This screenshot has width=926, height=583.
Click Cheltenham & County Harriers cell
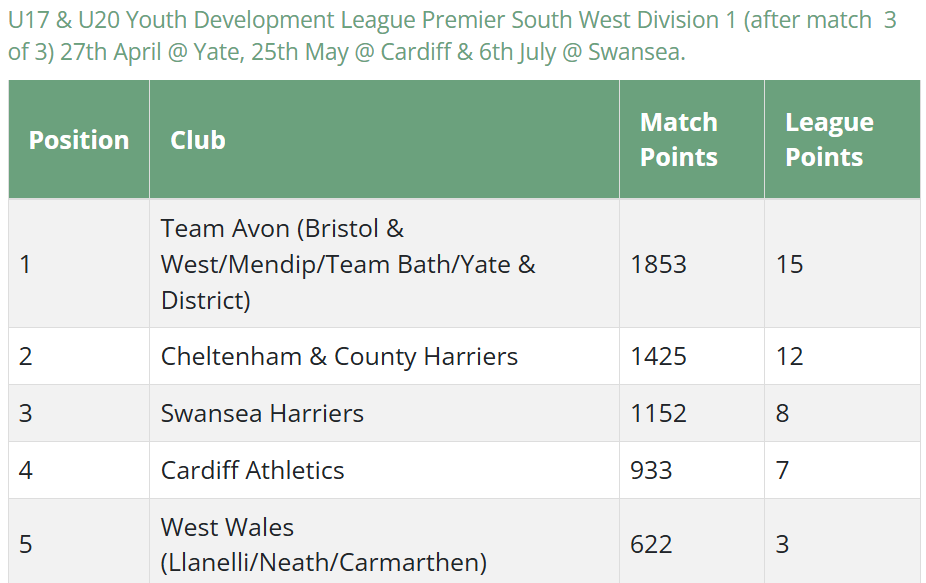tap(384, 356)
